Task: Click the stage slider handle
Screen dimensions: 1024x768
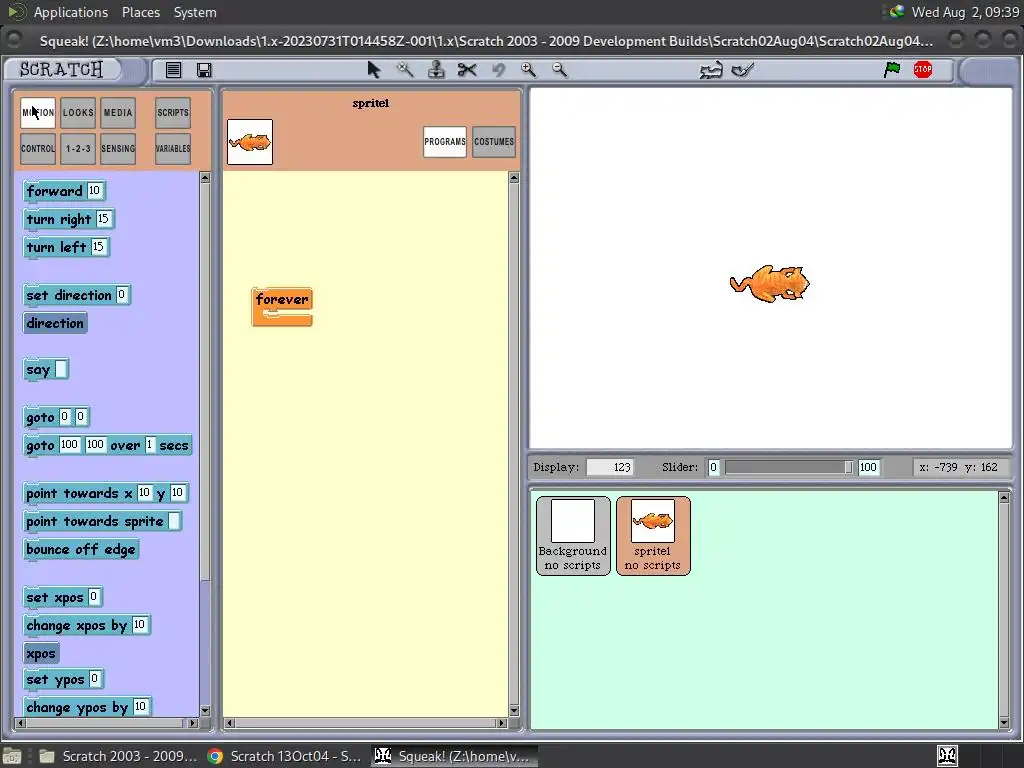Action: tap(848, 467)
